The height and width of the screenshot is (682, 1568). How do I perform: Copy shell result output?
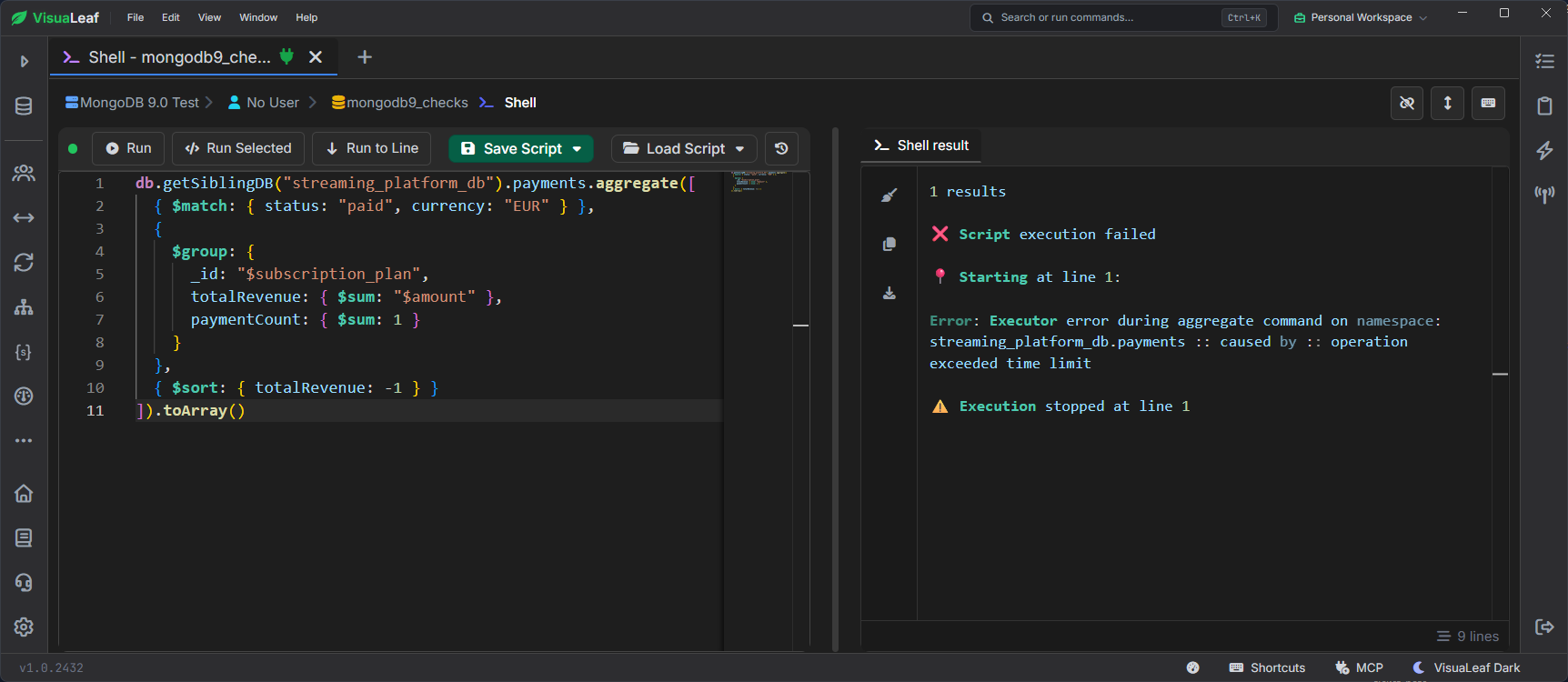click(x=890, y=244)
